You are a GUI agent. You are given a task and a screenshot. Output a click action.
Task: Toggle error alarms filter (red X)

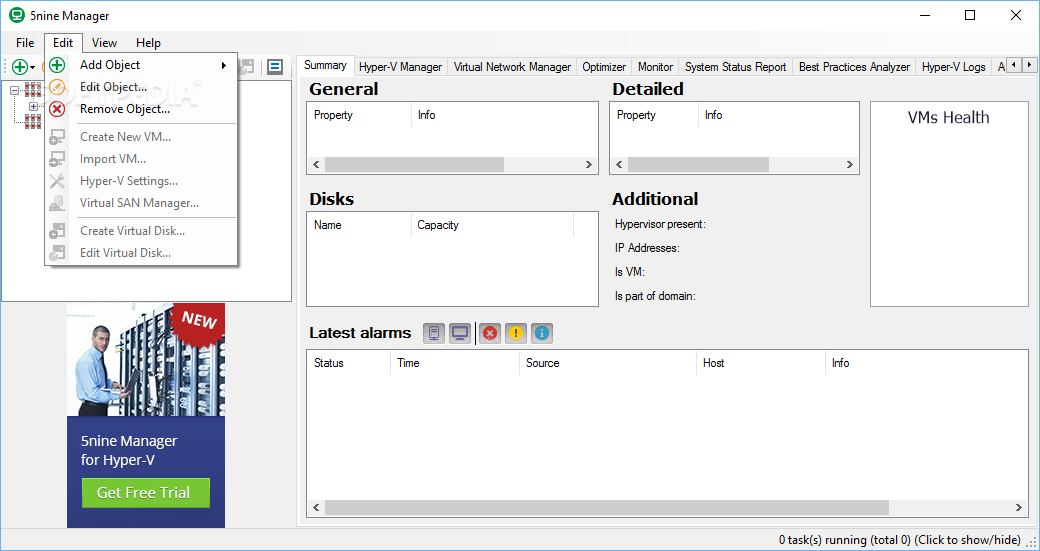point(490,334)
